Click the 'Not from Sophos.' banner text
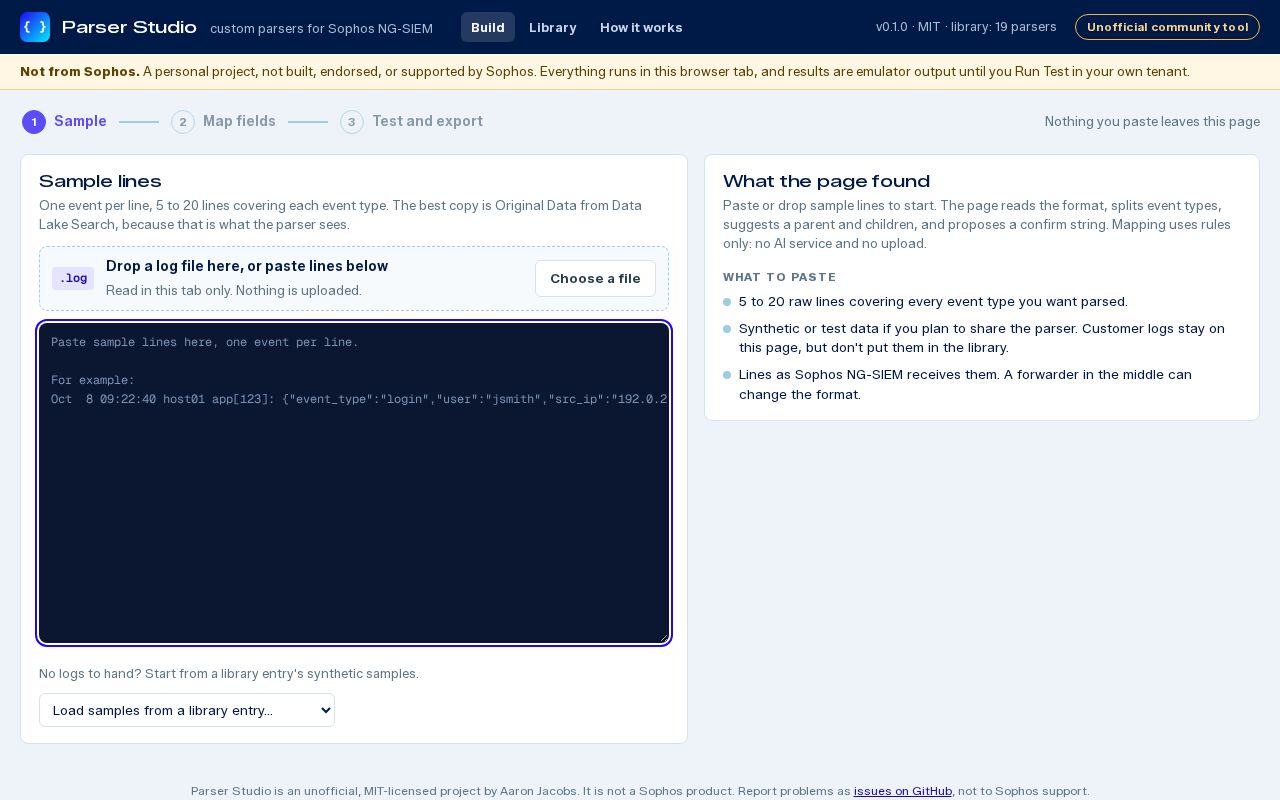Screen dimensions: 1280x800 tap(80, 71)
